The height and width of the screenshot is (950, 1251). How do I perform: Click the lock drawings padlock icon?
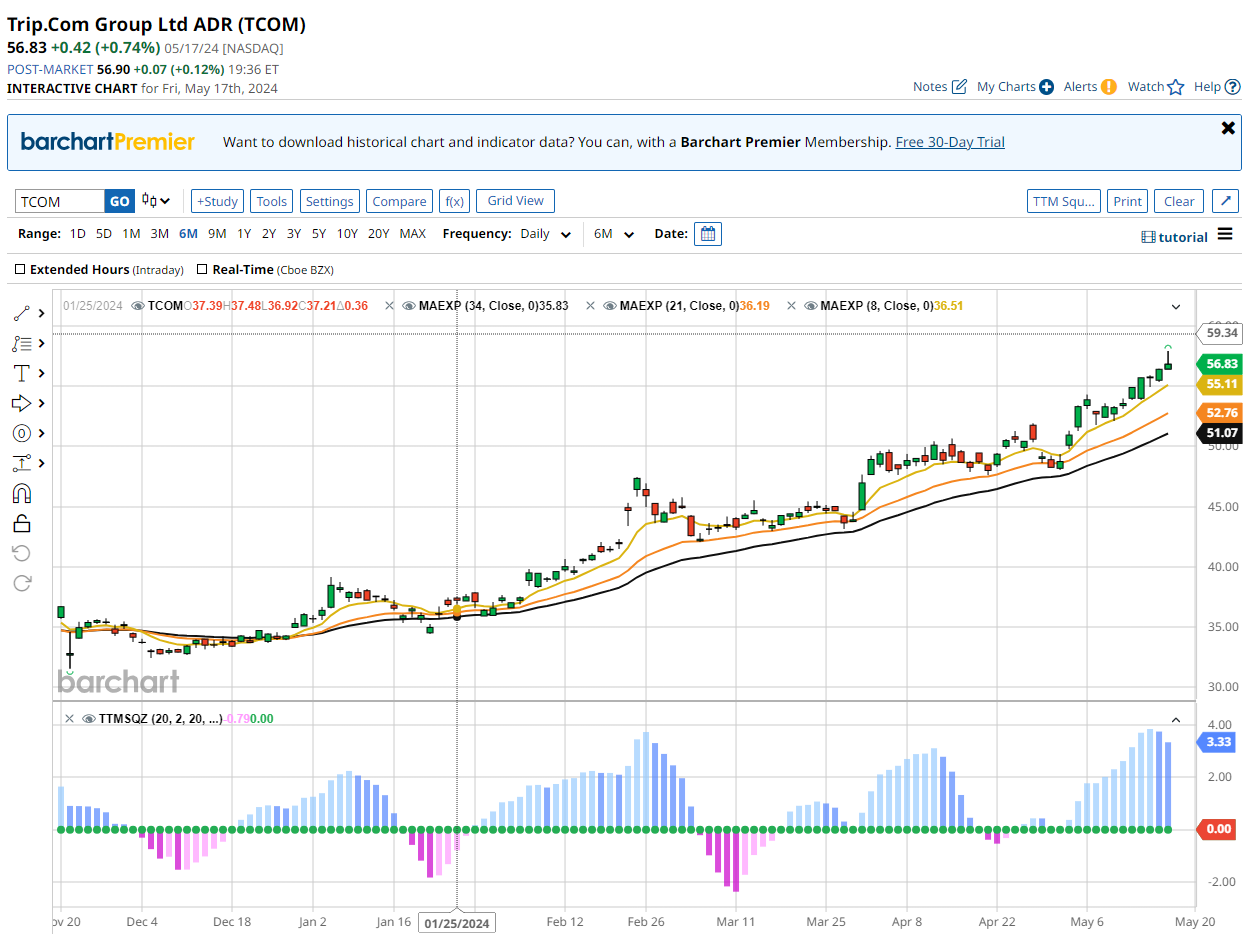21,523
